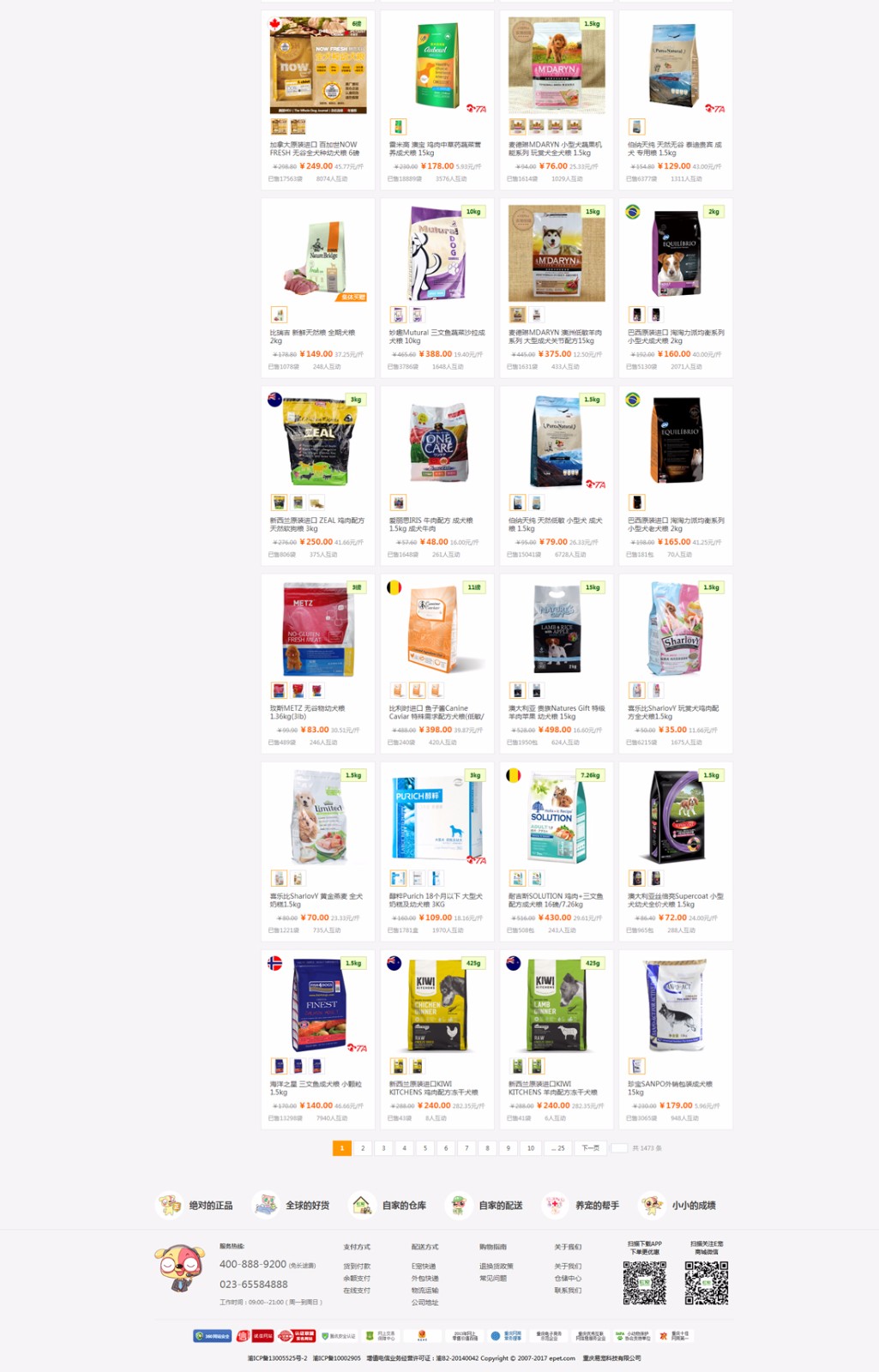The height and width of the screenshot is (1372, 879).
Task: Click the 全球的好货 feature icon
Action: (266, 1205)
